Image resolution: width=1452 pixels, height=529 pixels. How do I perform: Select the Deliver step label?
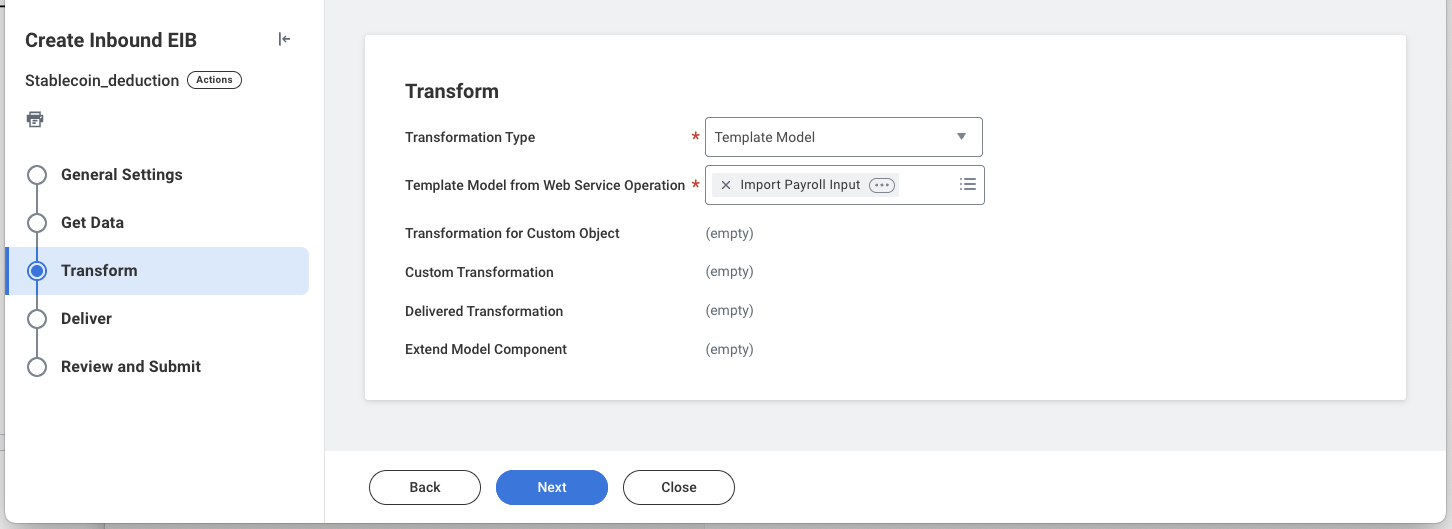coord(86,319)
